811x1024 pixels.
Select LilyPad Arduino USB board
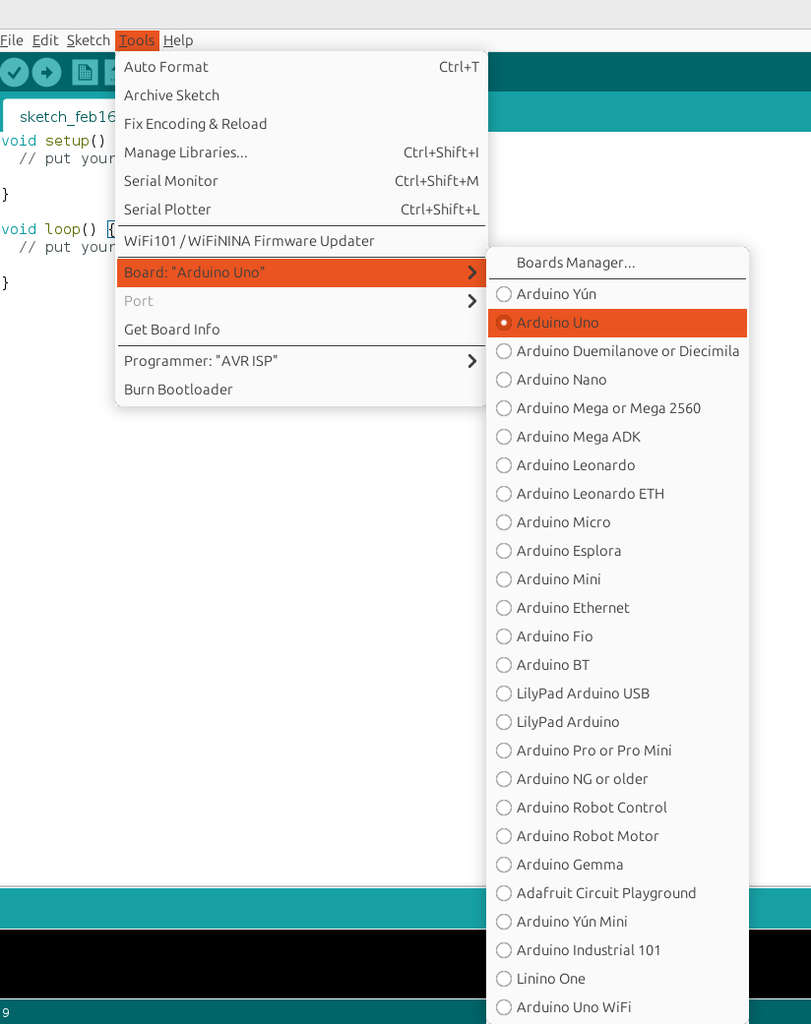click(x=617, y=694)
